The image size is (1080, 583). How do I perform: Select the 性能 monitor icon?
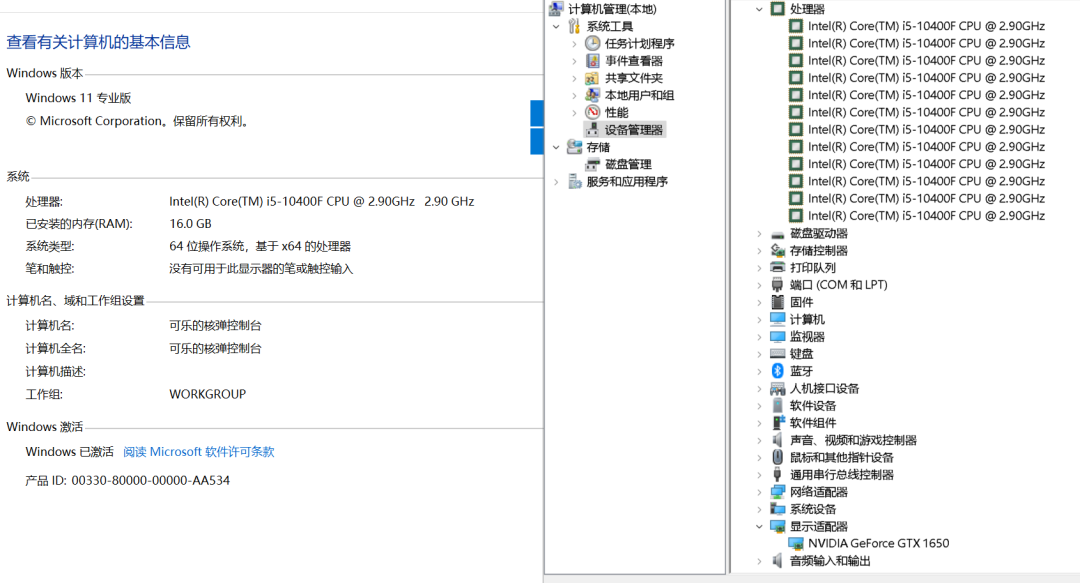click(592, 112)
